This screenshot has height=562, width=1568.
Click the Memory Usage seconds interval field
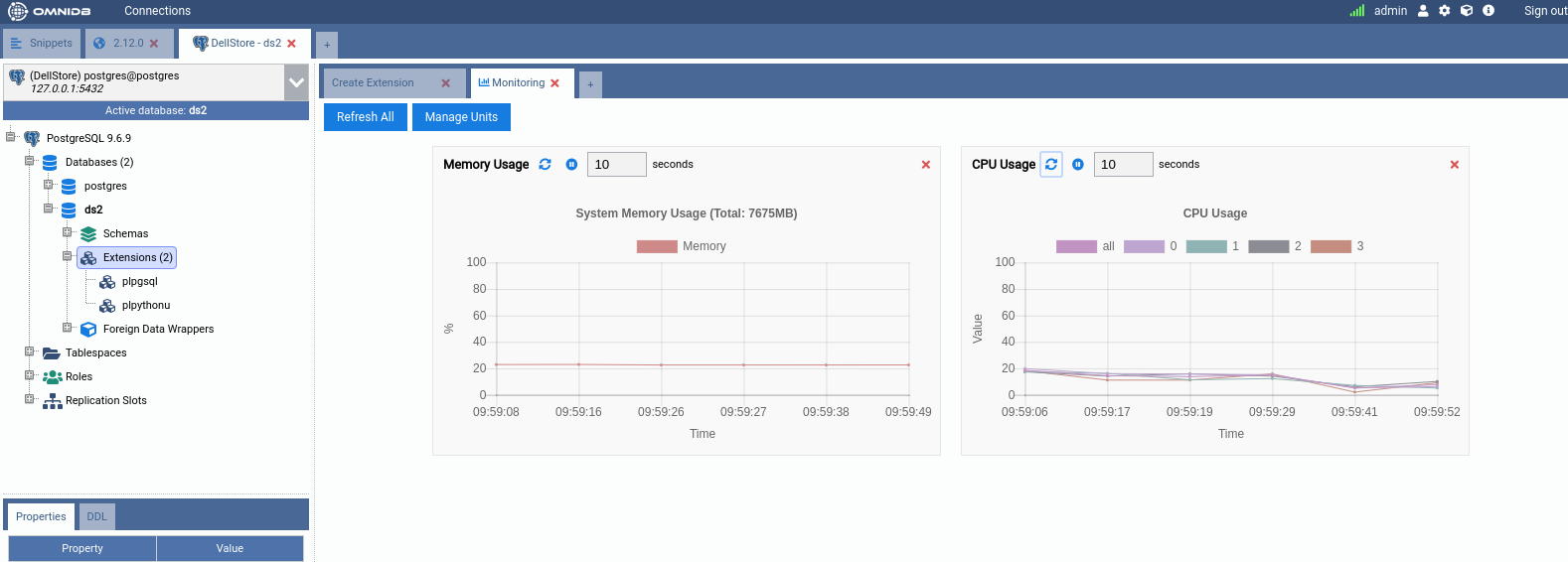pyautogui.click(x=616, y=165)
